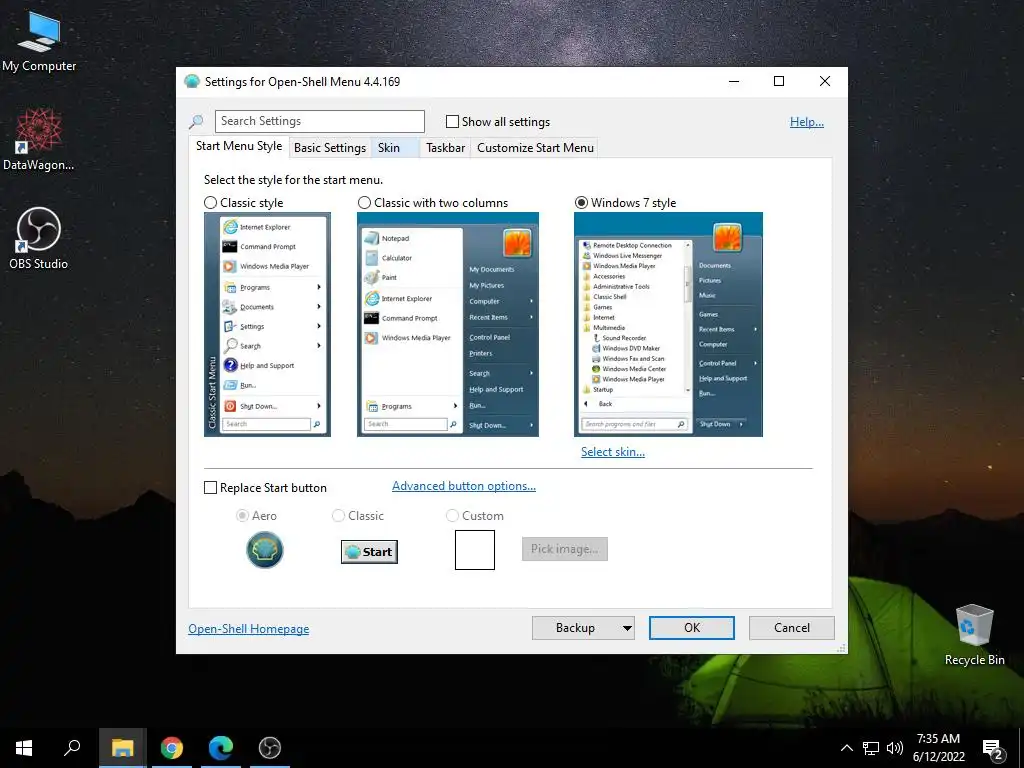Viewport: 1024px width, 768px height.
Task: Visit the Open-Shell Homepage link
Action: [249, 629]
